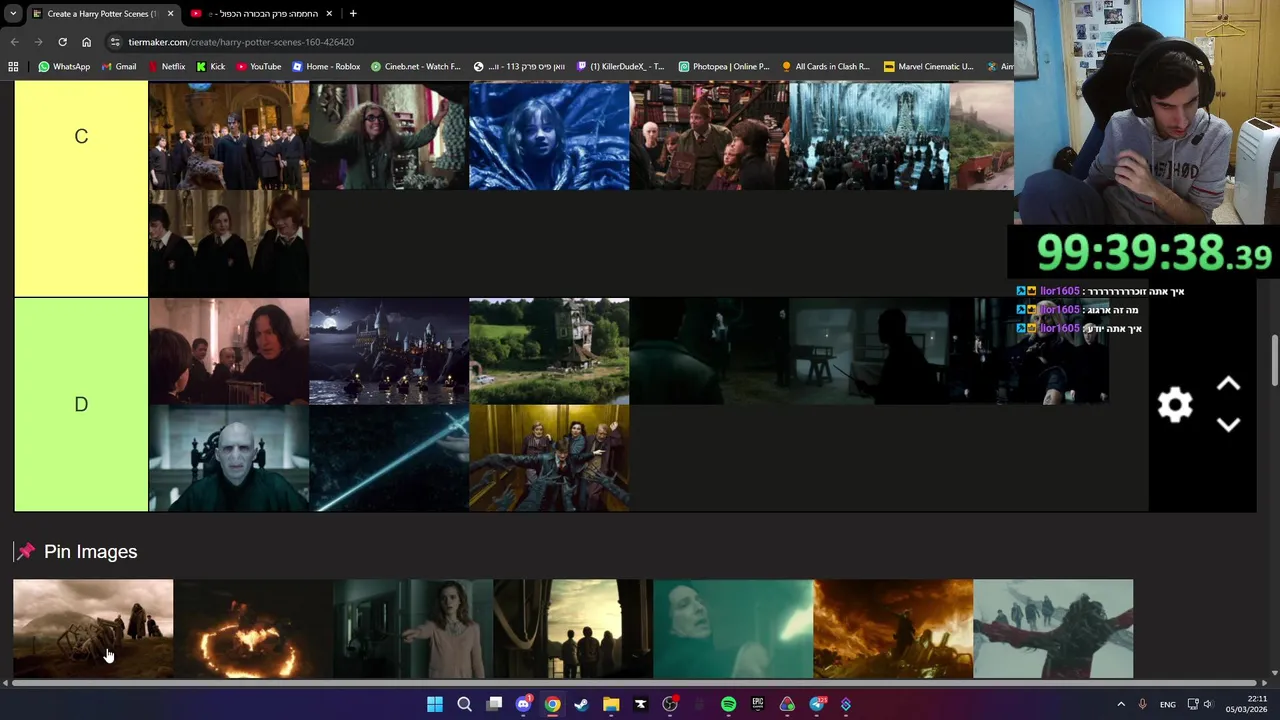
Task: Pick the fire ring scene from unranked images
Action: (x=253, y=628)
